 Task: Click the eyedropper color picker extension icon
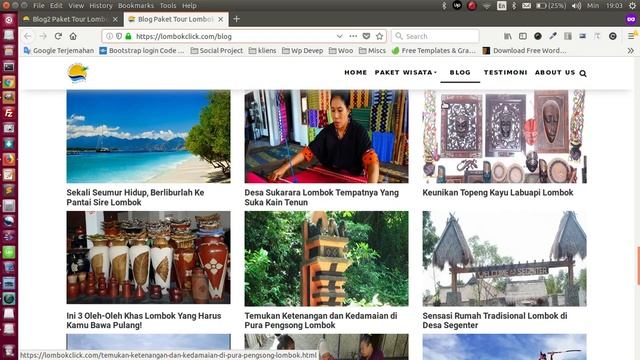(553, 36)
